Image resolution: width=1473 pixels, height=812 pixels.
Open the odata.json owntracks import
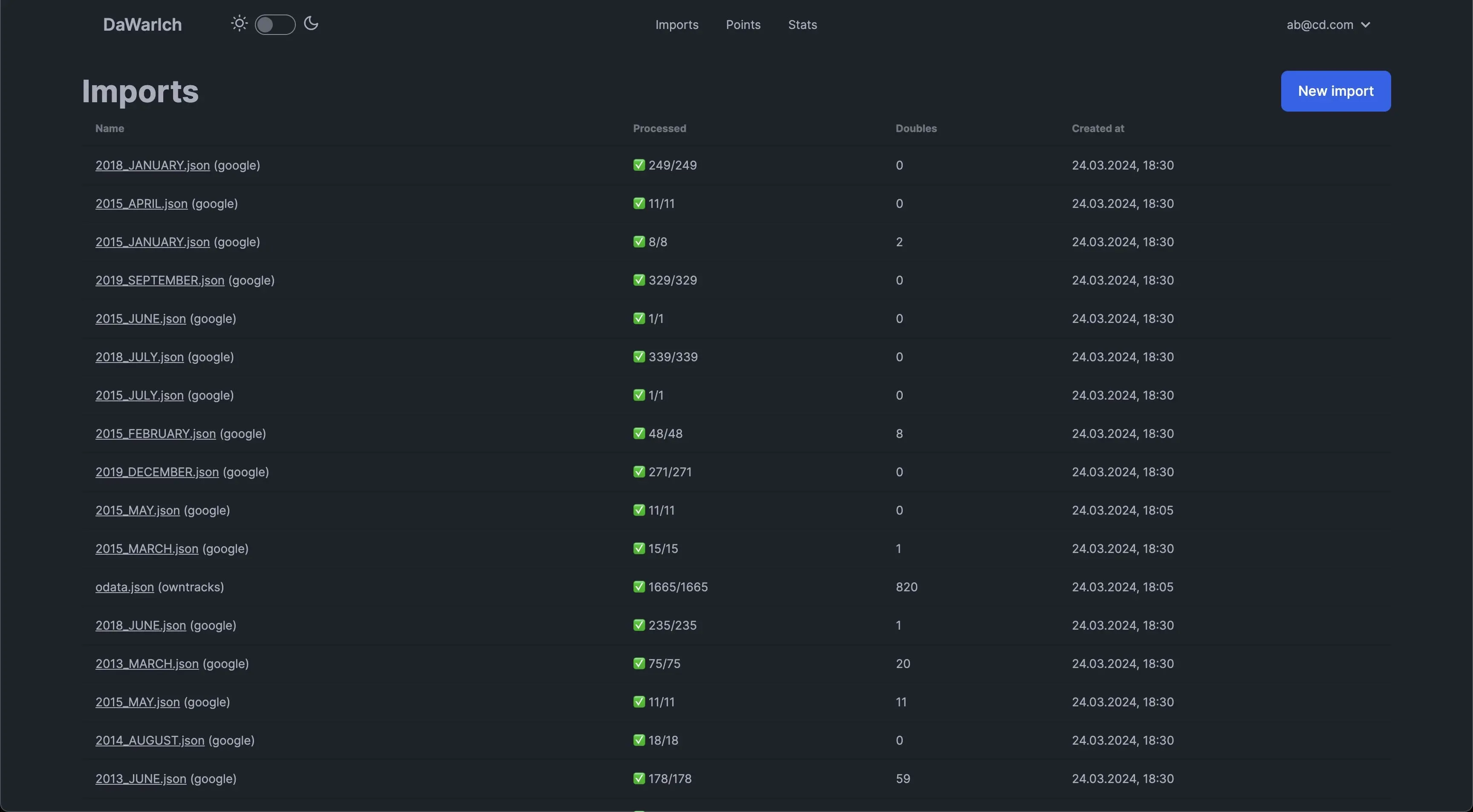coord(124,587)
